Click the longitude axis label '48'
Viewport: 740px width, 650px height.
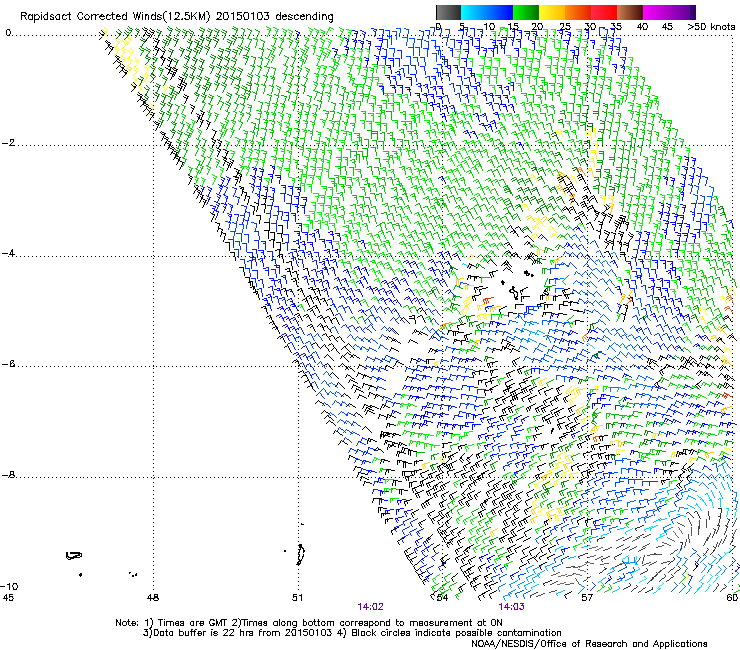click(x=153, y=598)
